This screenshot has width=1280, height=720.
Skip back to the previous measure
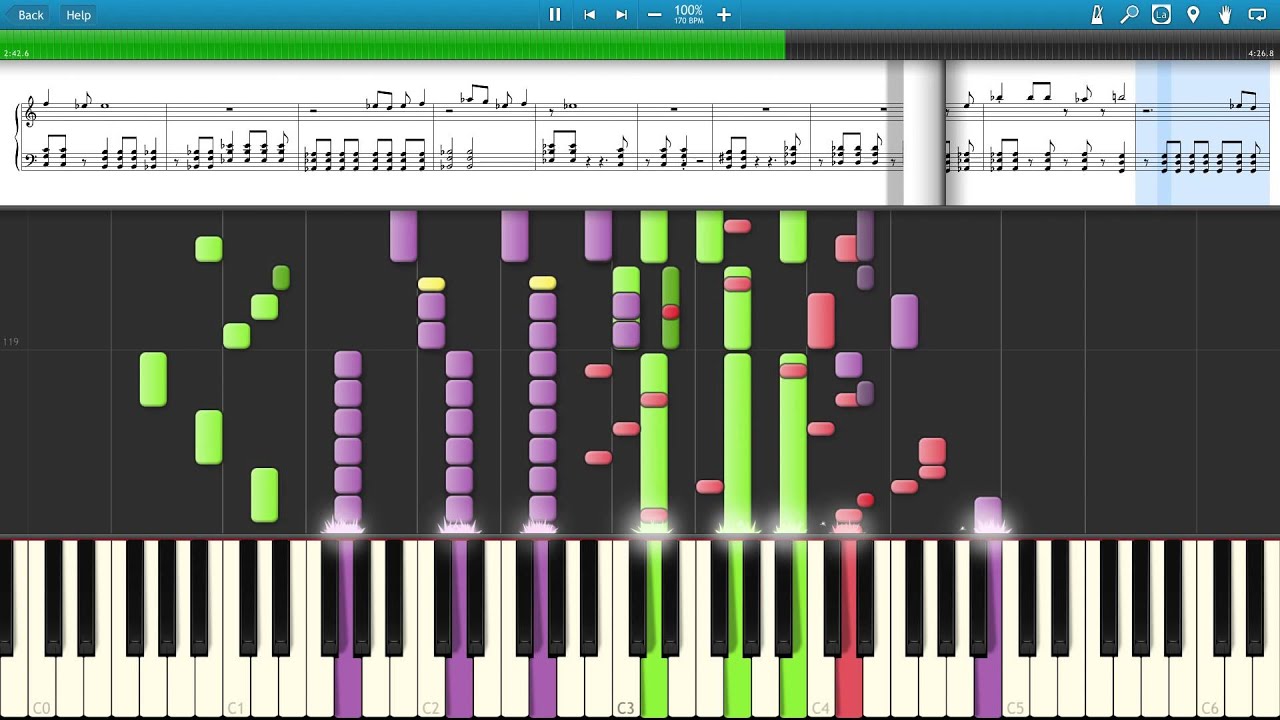[589, 15]
